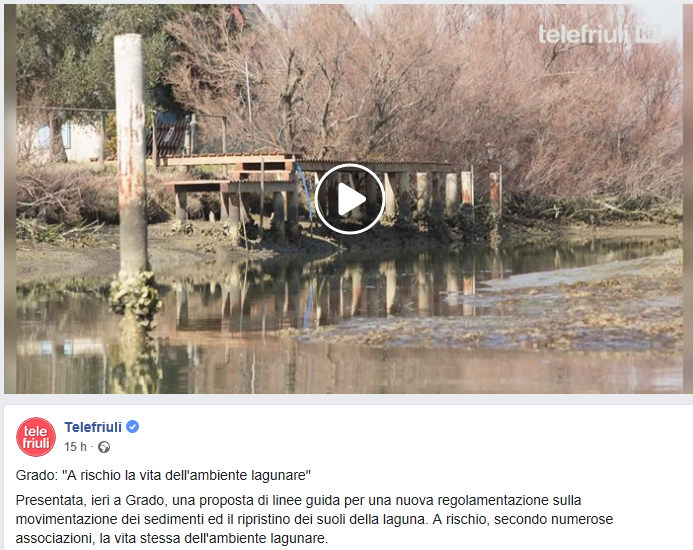Click the blue verified badge checkmark

pyautogui.click(x=133, y=427)
